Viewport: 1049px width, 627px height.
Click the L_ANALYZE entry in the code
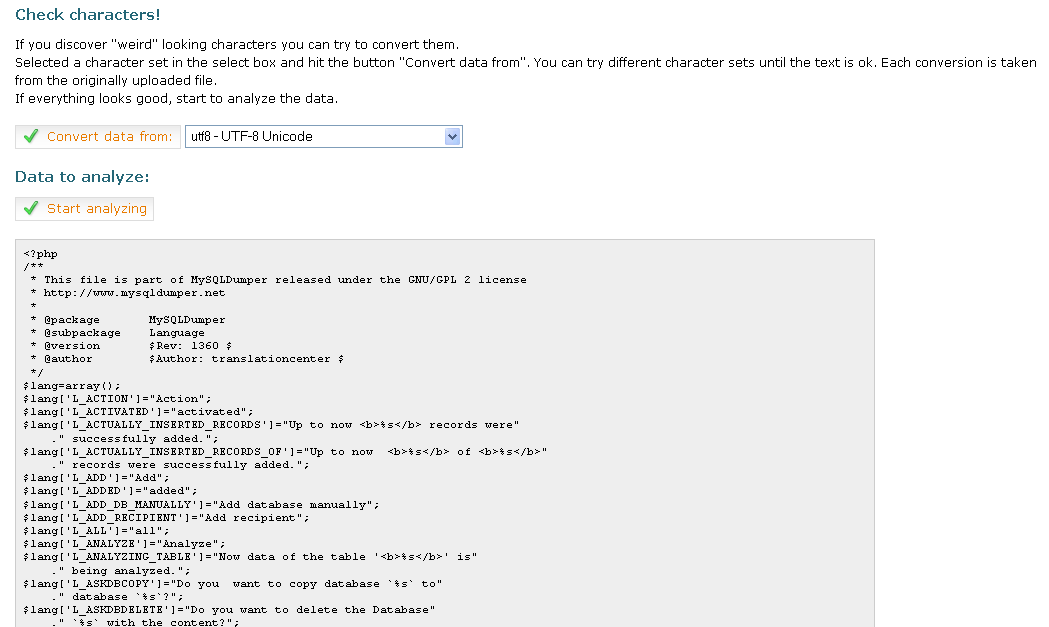[x=120, y=543]
